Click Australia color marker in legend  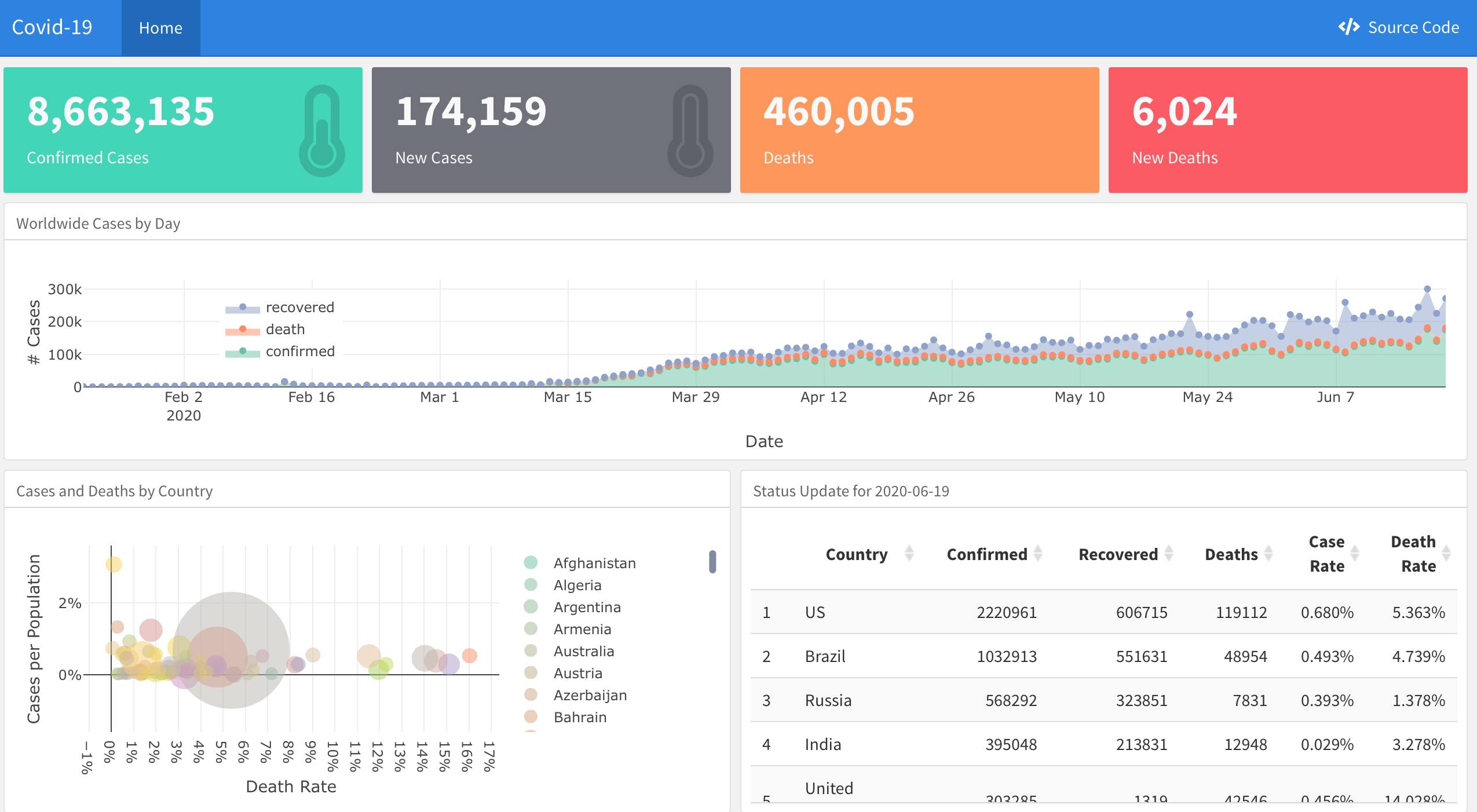coord(531,651)
